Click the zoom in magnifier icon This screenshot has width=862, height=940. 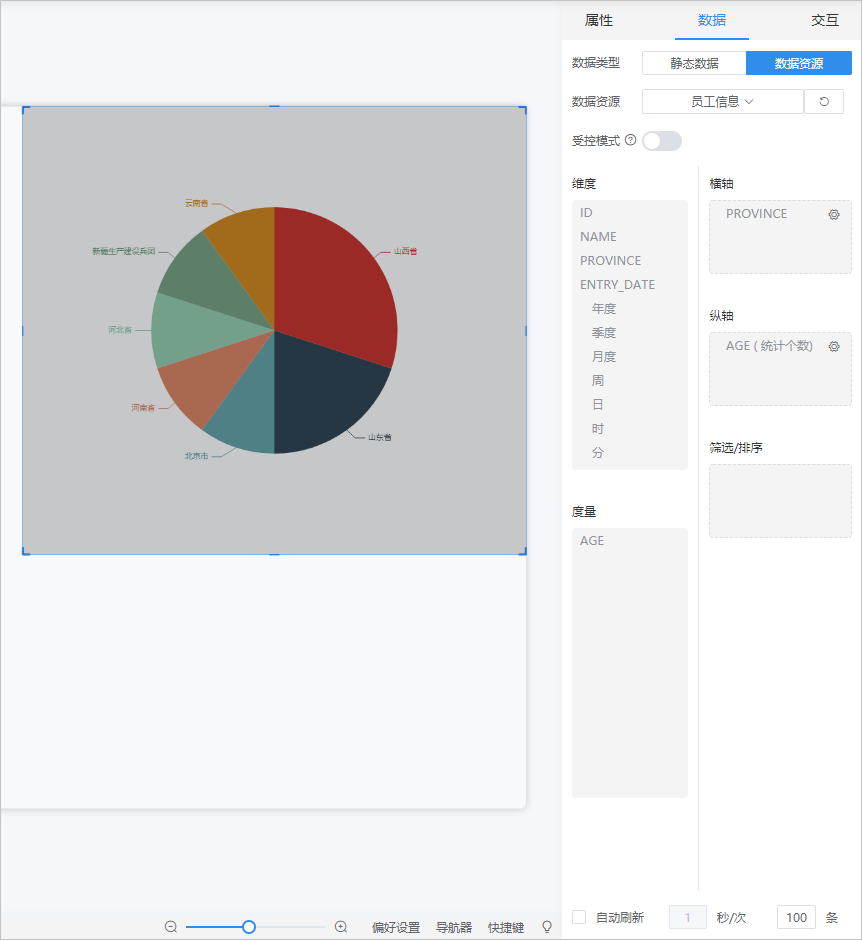pyautogui.click(x=340, y=927)
